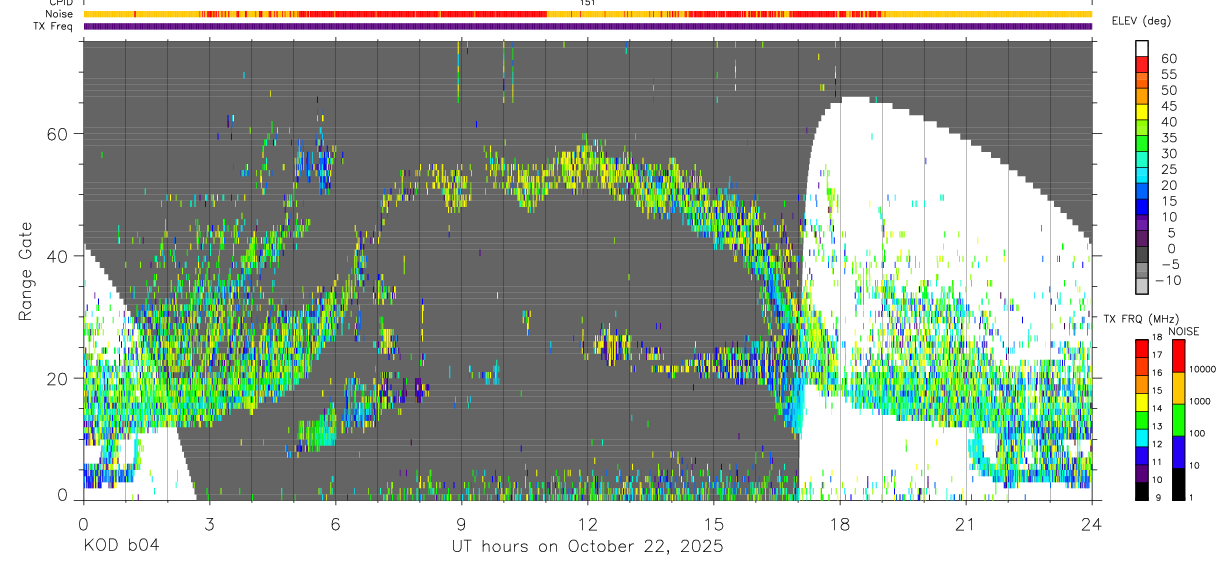Click the NOISE scale value '100'

click(x=1198, y=434)
